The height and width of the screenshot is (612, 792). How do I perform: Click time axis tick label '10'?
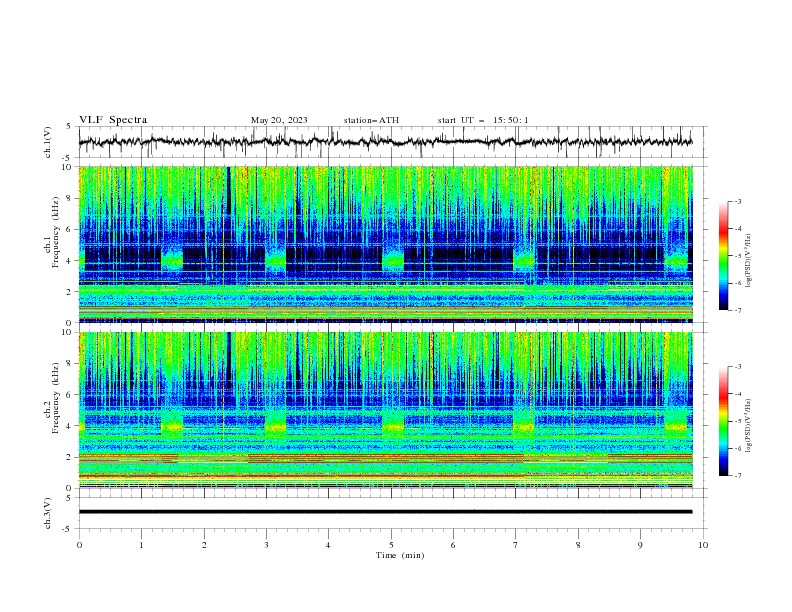click(x=703, y=545)
